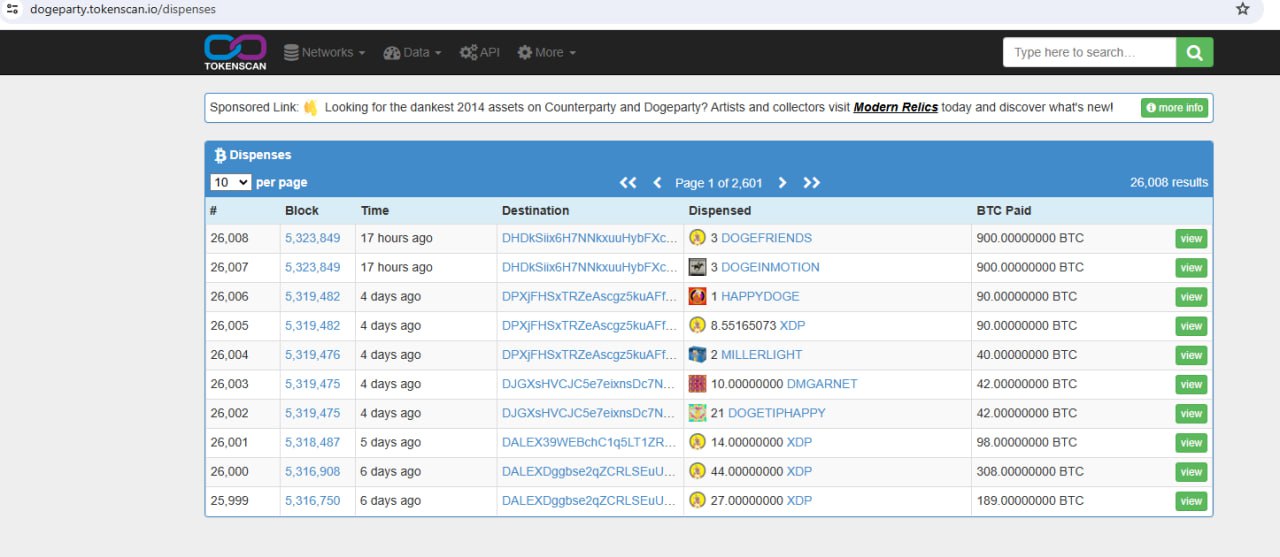Open block 5,316,750 link
This screenshot has width=1280, height=557.
[x=312, y=500]
